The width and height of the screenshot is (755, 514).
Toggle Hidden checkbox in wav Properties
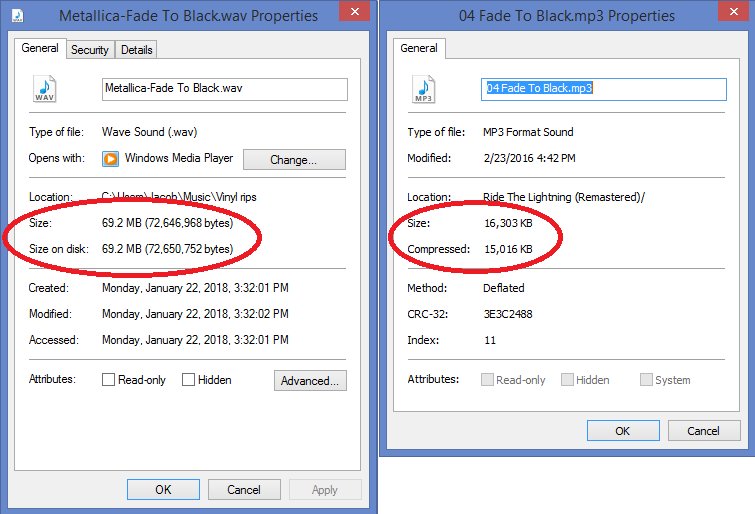pos(188,380)
